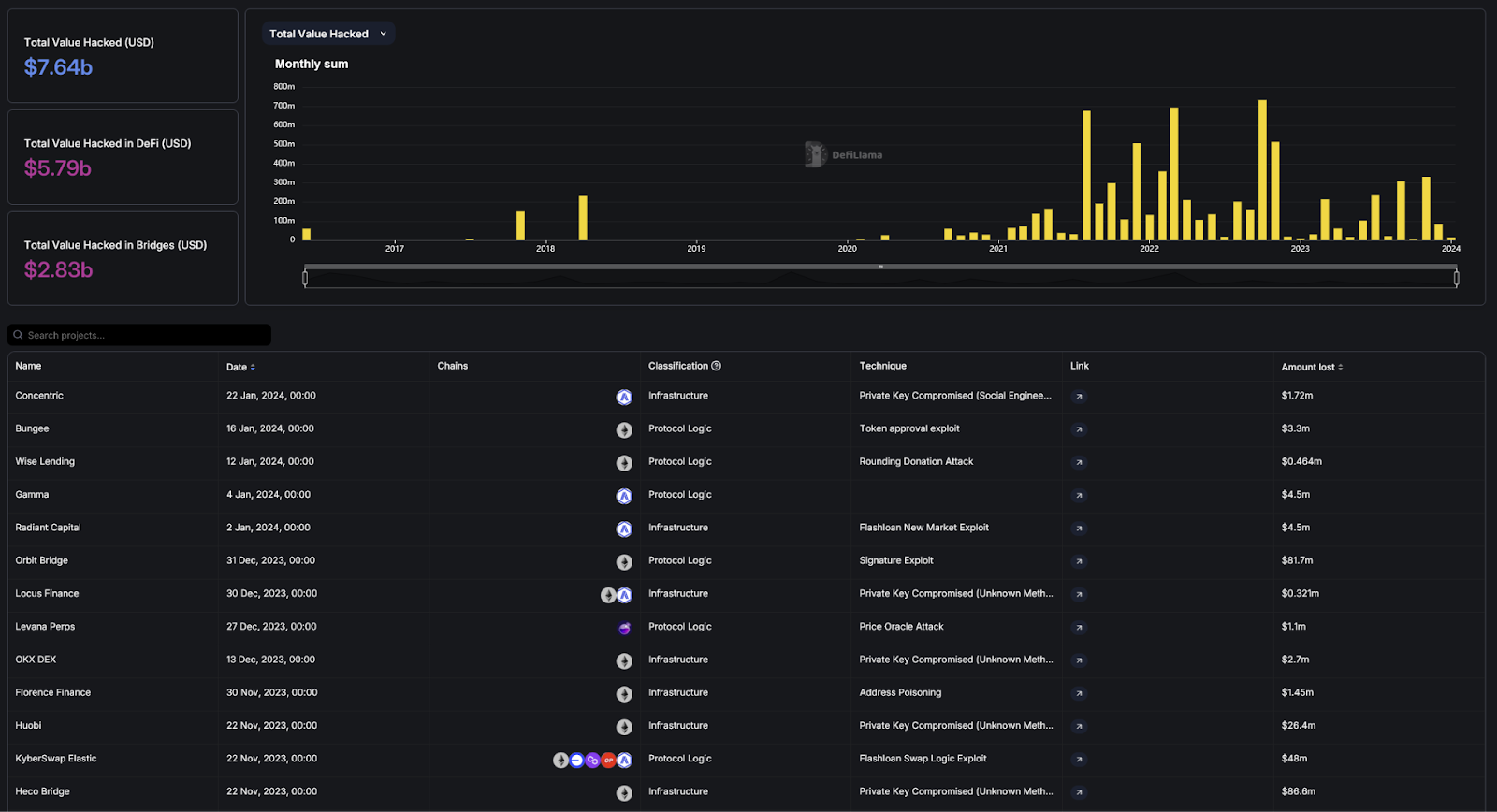Click the Arbitrum chain icon in Radiant Capital row

[624, 529]
